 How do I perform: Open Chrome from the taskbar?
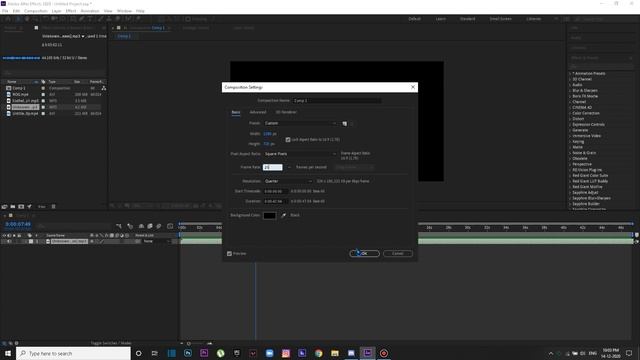pos(318,353)
